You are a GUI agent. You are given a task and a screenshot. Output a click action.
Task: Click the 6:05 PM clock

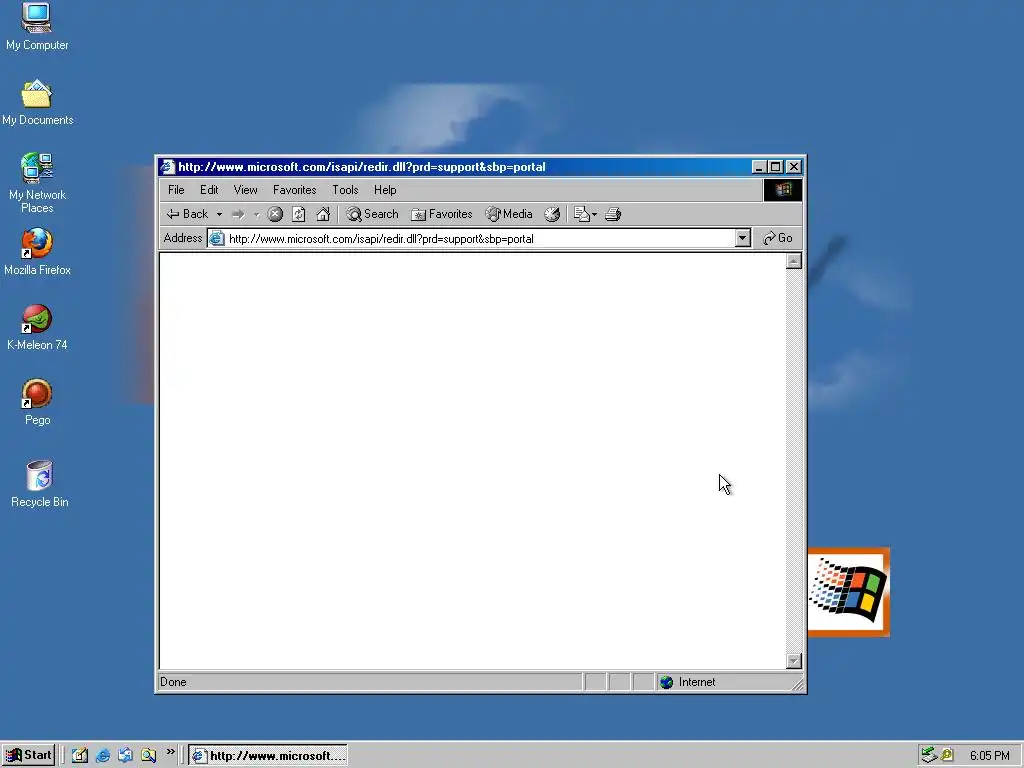pyautogui.click(x=989, y=756)
